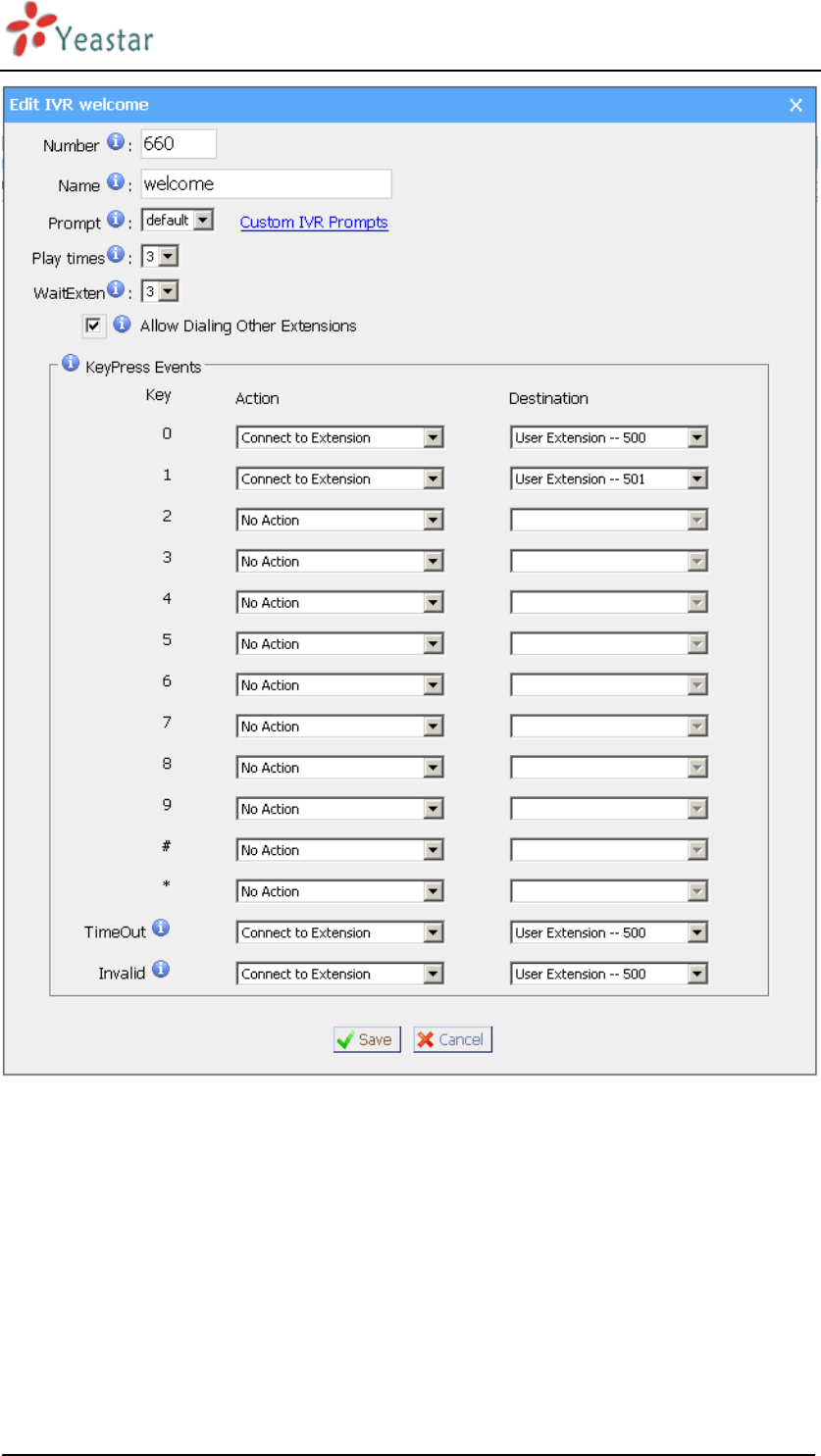
Task: Close the Edit IVR welcome dialog
Action: [796, 105]
